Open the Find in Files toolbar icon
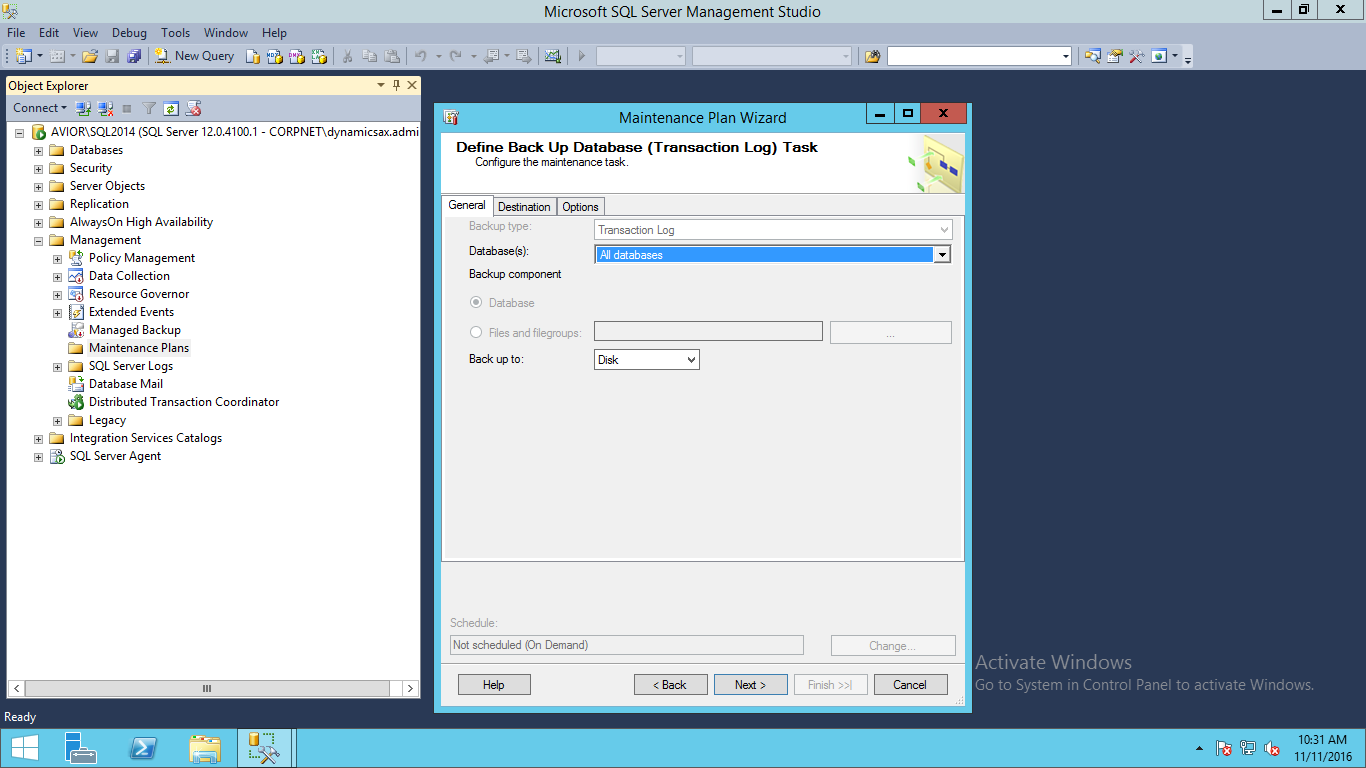The image size is (1366, 768). (x=872, y=56)
